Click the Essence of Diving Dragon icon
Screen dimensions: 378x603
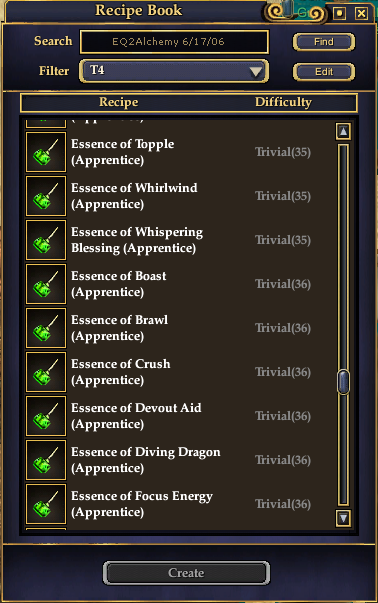point(46,460)
